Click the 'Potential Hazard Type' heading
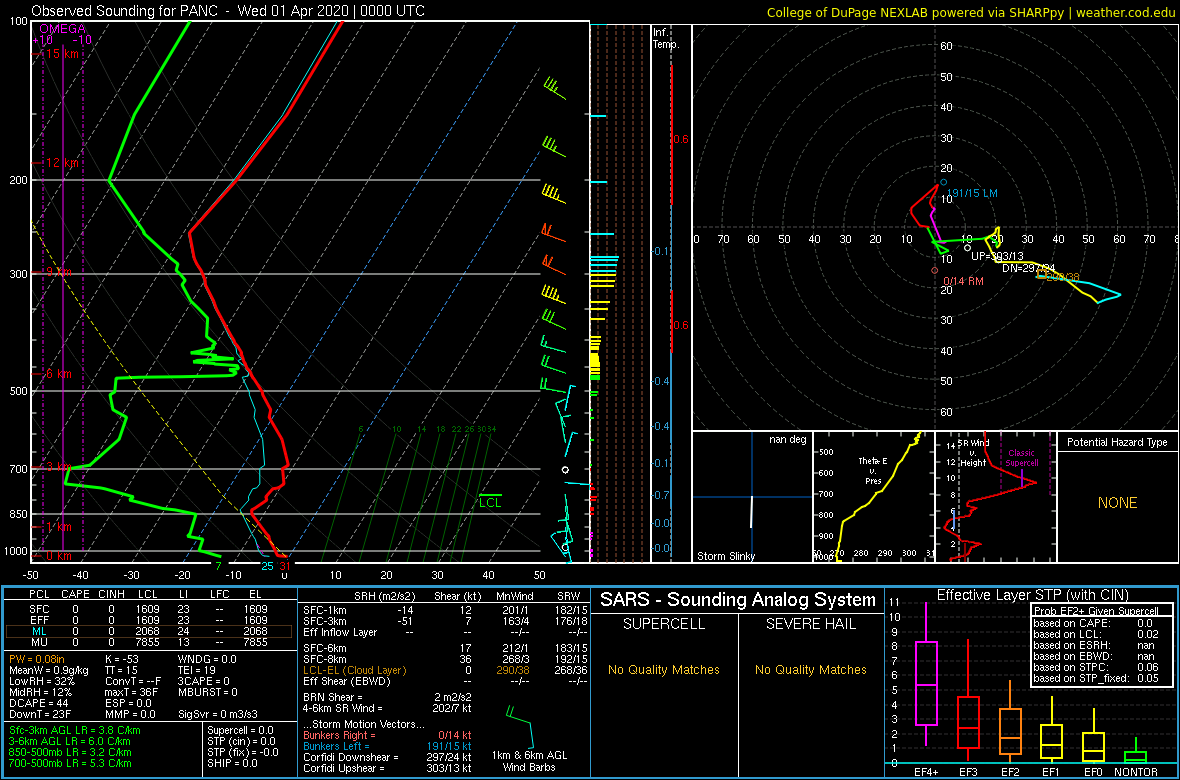 click(1118, 443)
